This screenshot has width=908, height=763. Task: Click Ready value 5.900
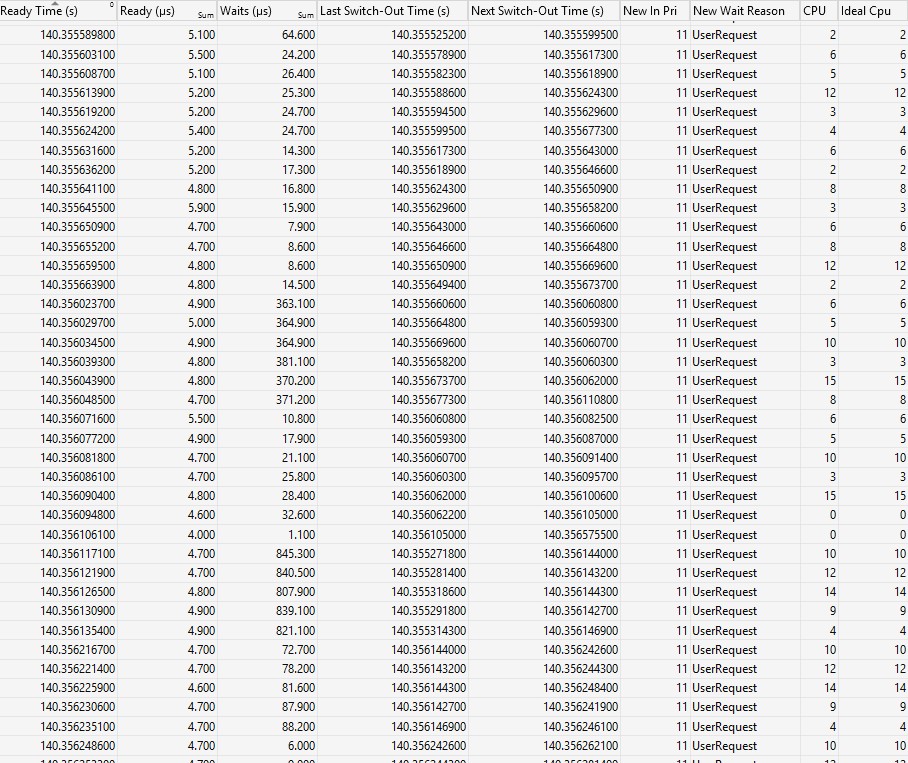point(202,208)
